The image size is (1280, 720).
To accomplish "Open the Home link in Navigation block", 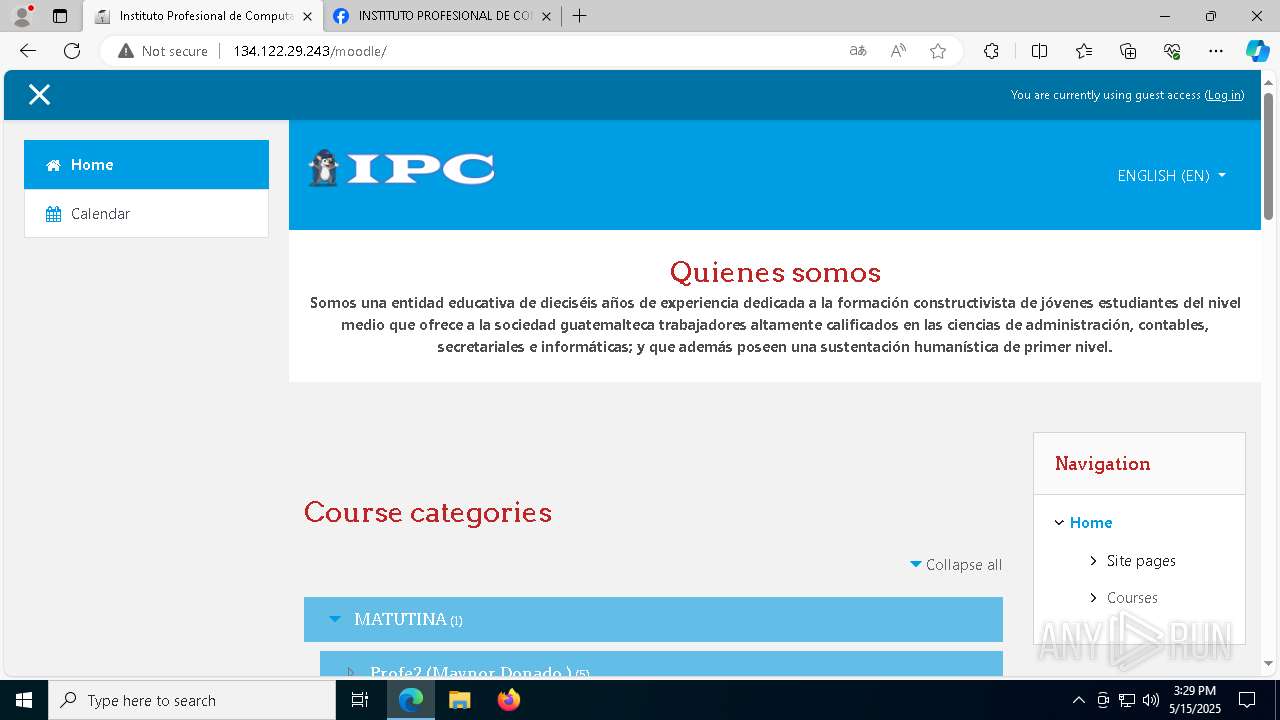I will click(1091, 523).
